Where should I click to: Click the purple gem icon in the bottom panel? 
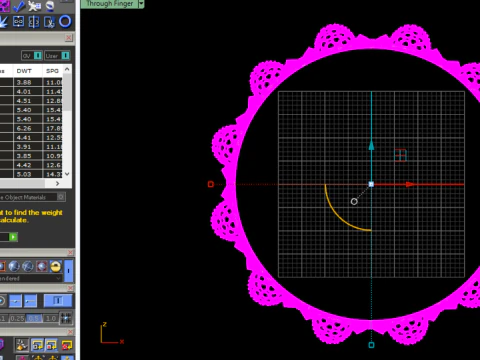[2, 345]
